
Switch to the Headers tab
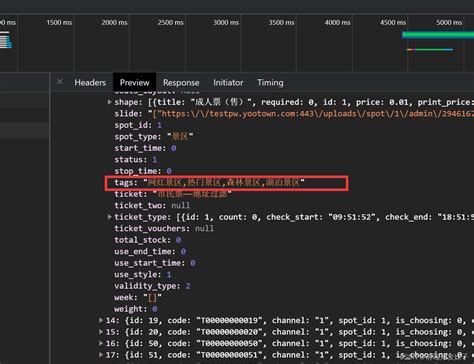(x=90, y=83)
